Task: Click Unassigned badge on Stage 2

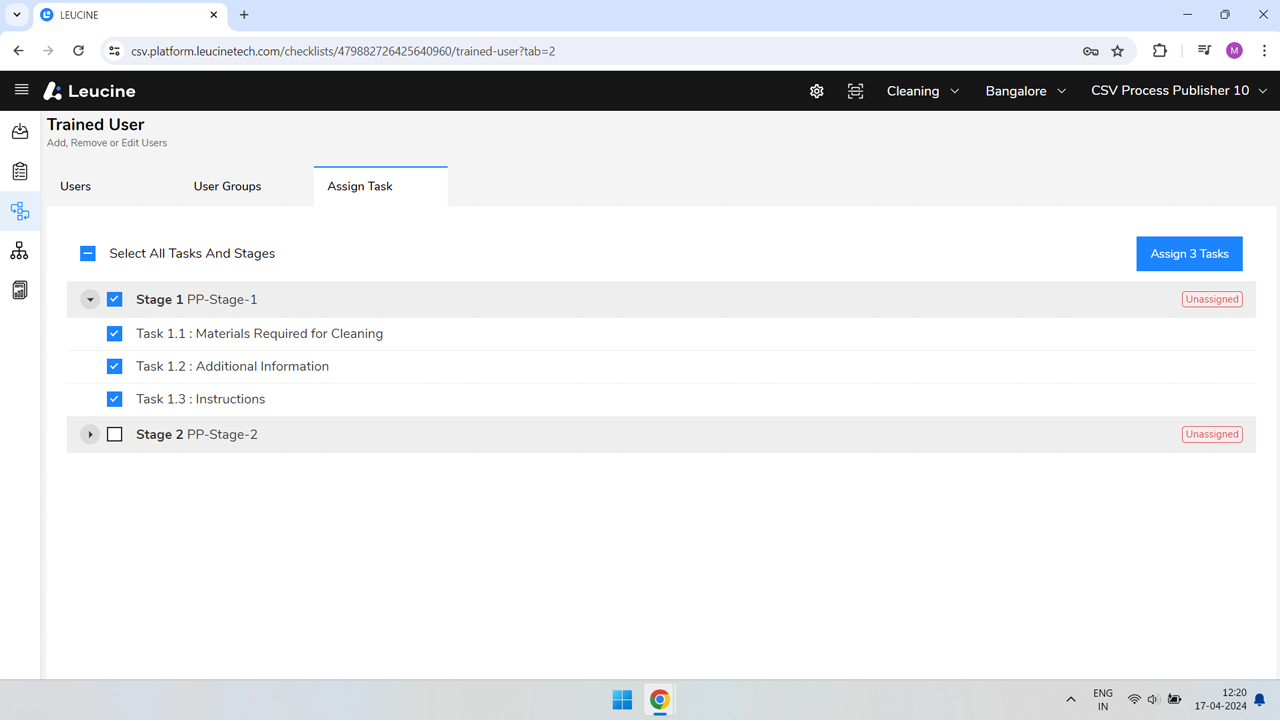Action: click(x=1212, y=434)
